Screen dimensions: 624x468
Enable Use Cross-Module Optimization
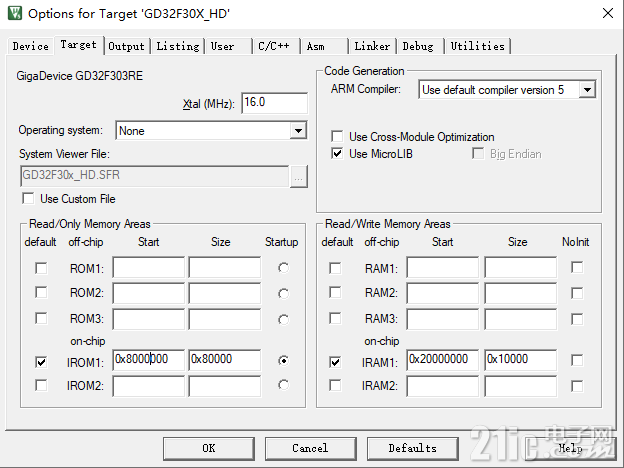(x=337, y=136)
